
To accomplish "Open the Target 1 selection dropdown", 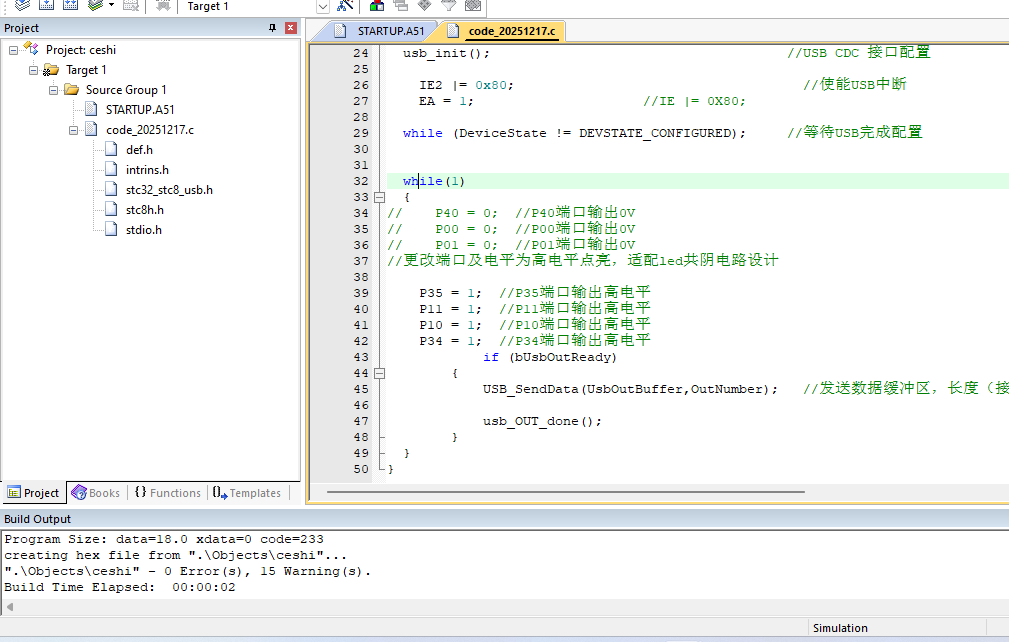I will pos(322,6).
